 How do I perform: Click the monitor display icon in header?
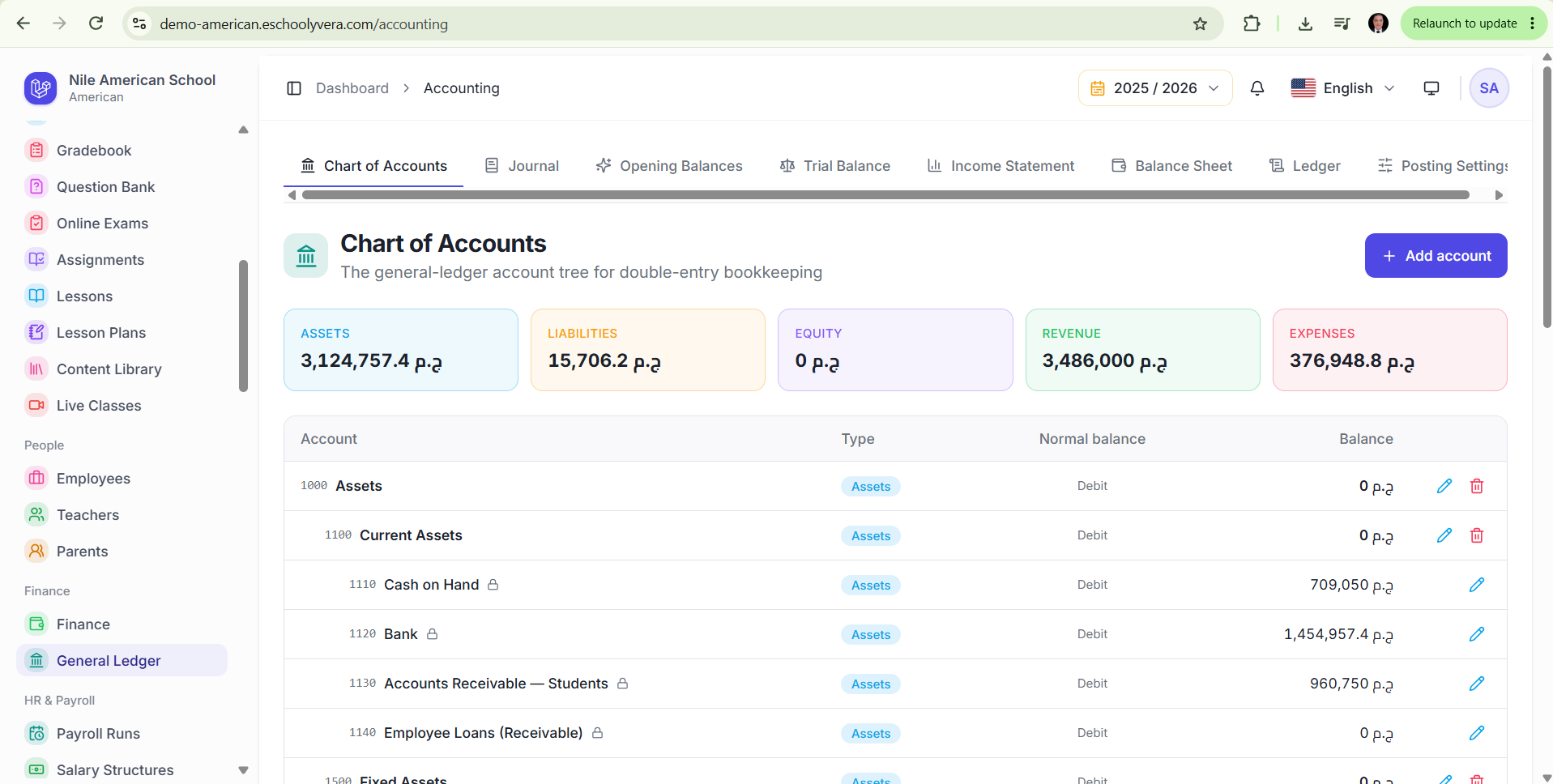coord(1431,88)
